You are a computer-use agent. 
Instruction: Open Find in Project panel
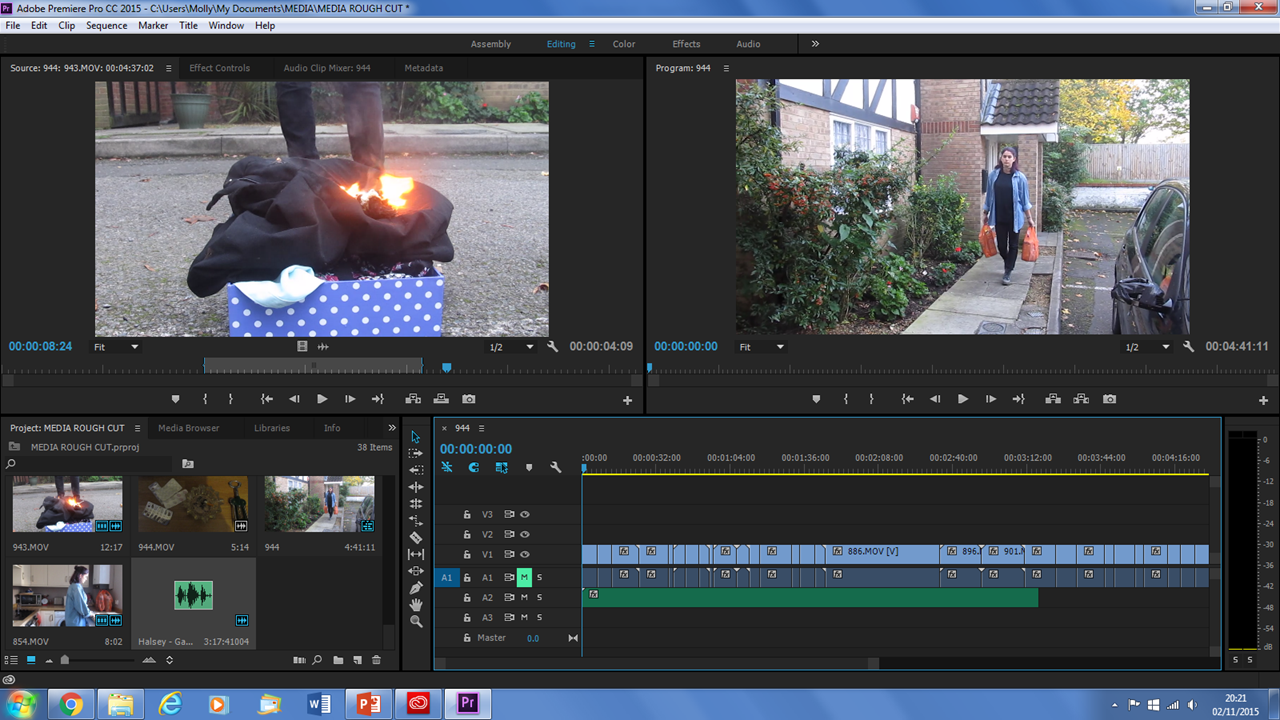pos(317,660)
